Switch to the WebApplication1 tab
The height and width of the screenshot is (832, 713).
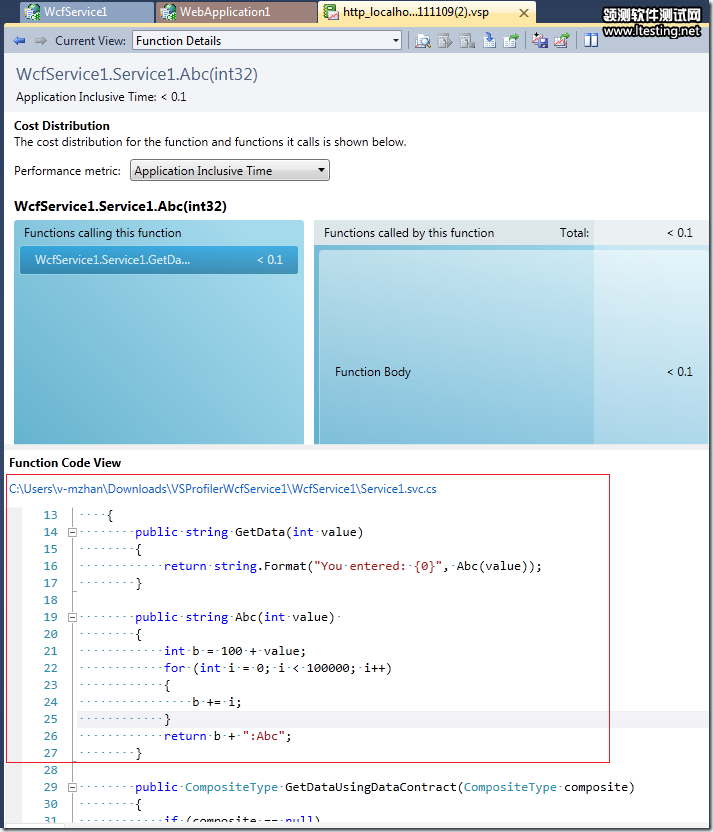point(236,12)
